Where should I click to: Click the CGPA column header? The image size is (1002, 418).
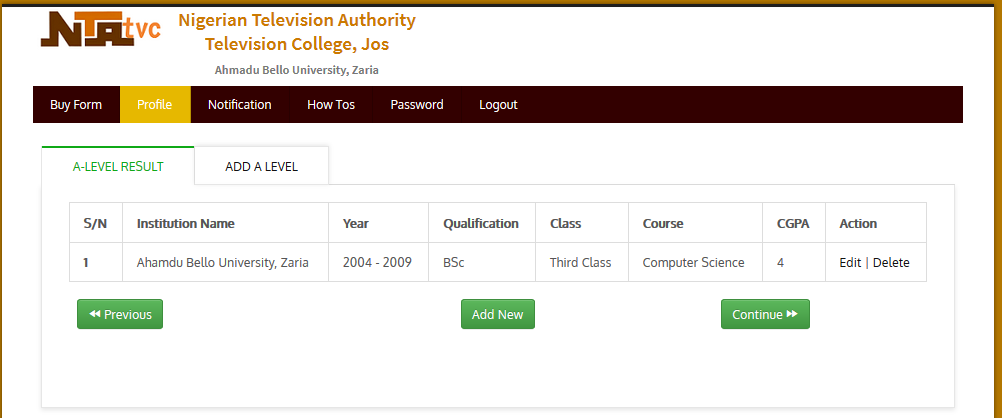coord(793,224)
